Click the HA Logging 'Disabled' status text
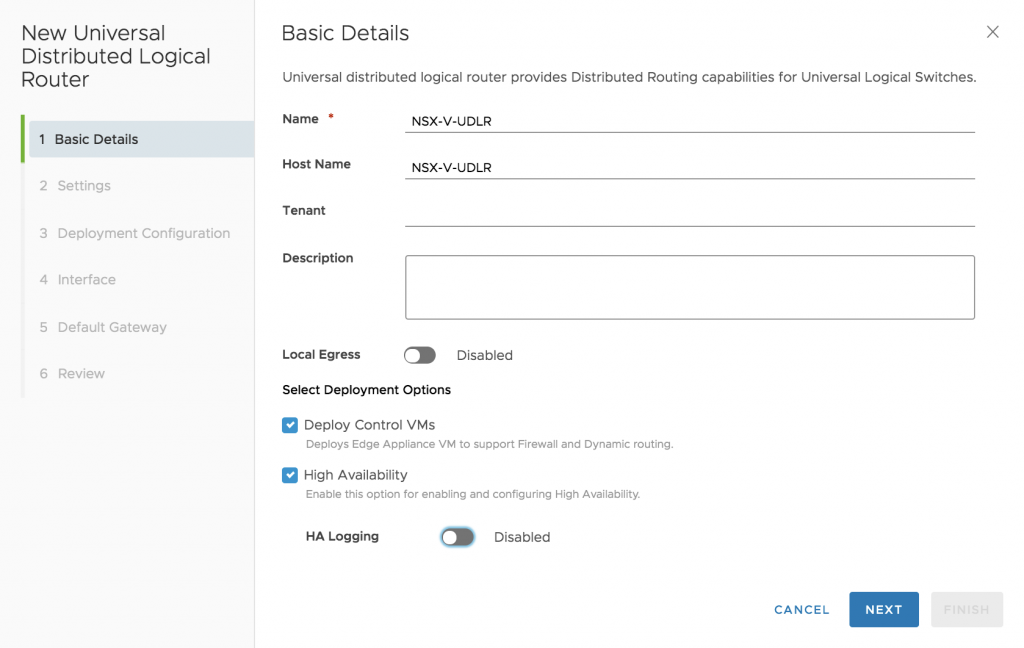Image resolution: width=1024 pixels, height=648 pixels. [x=522, y=537]
